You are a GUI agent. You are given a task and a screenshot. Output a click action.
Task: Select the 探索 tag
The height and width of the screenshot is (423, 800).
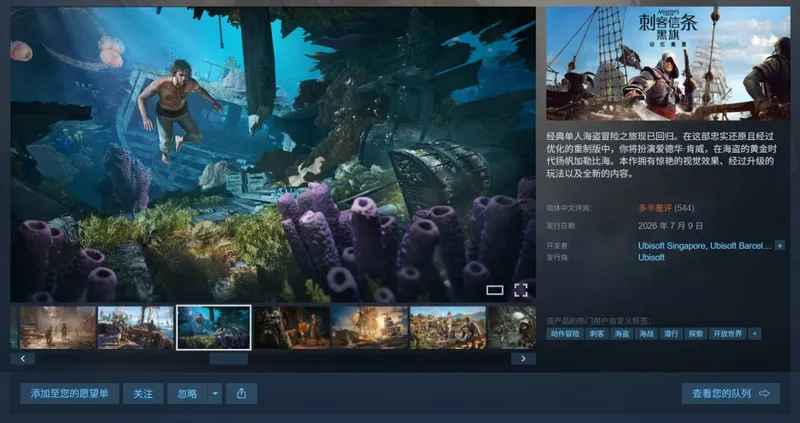point(696,334)
